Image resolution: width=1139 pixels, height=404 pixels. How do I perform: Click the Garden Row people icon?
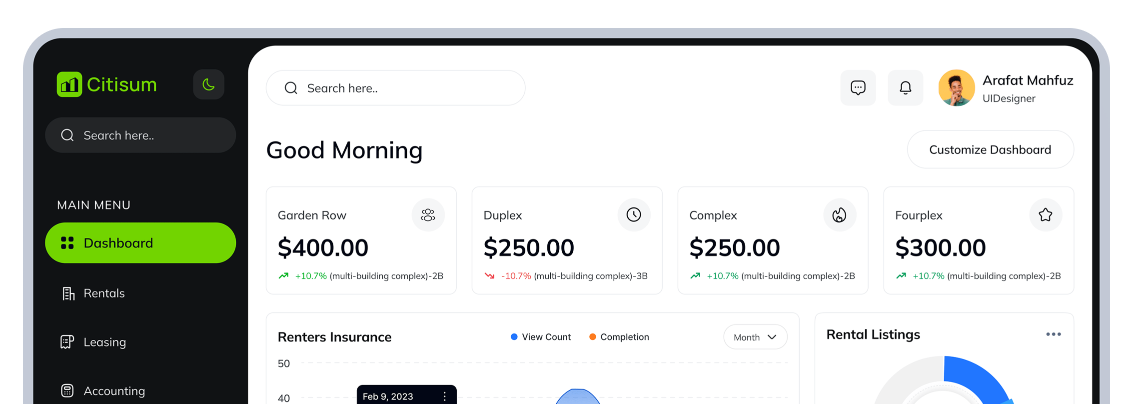[x=428, y=215]
